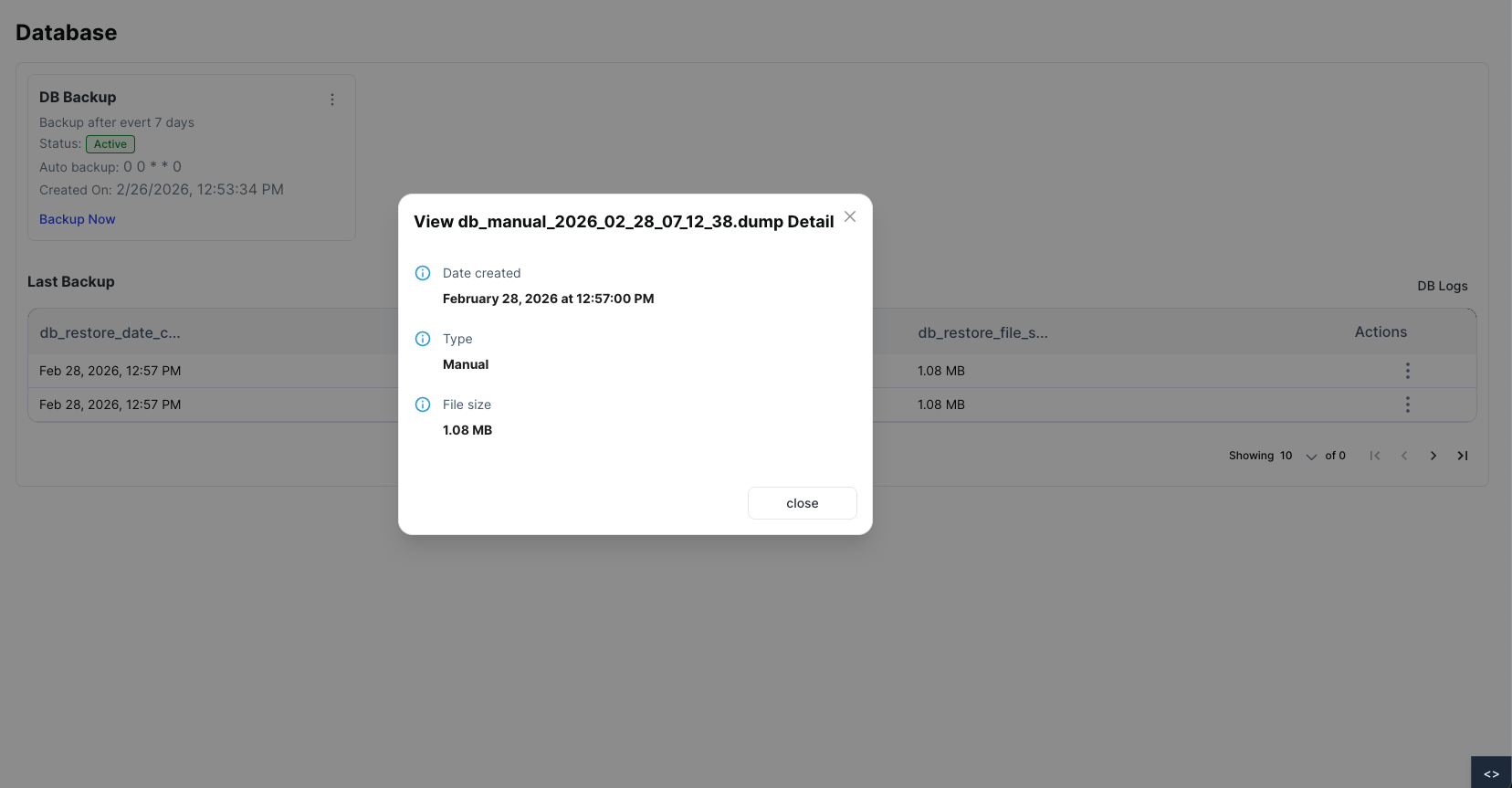Image resolution: width=1512 pixels, height=788 pixels.
Task: Open actions menu for first backup row
Action: pyautogui.click(x=1408, y=371)
